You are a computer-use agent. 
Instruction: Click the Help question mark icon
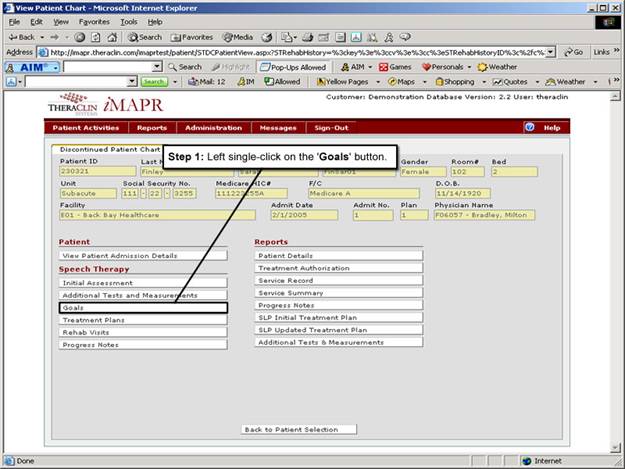530,128
